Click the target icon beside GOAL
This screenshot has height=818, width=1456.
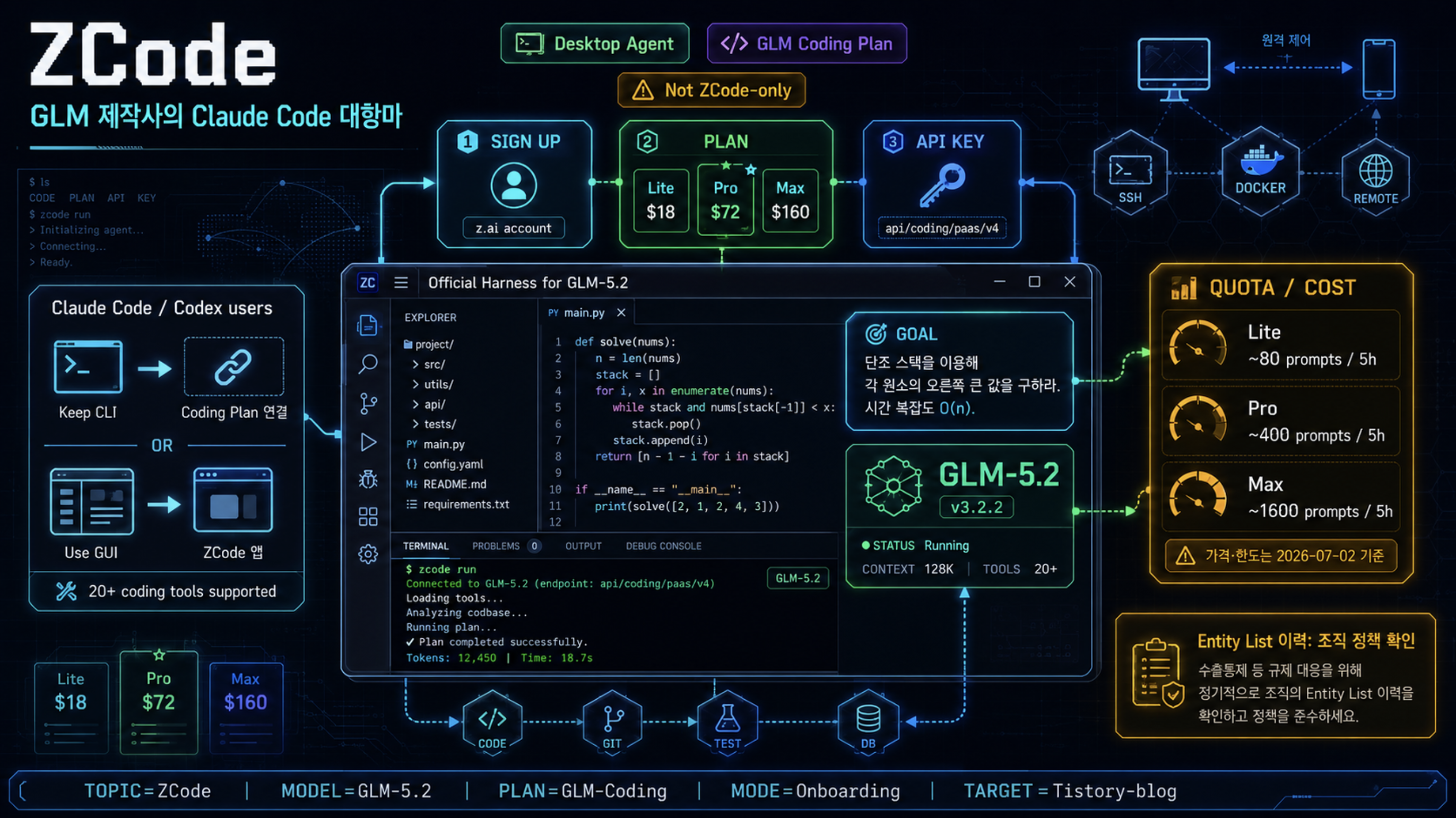pyautogui.click(x=876, y=334)
